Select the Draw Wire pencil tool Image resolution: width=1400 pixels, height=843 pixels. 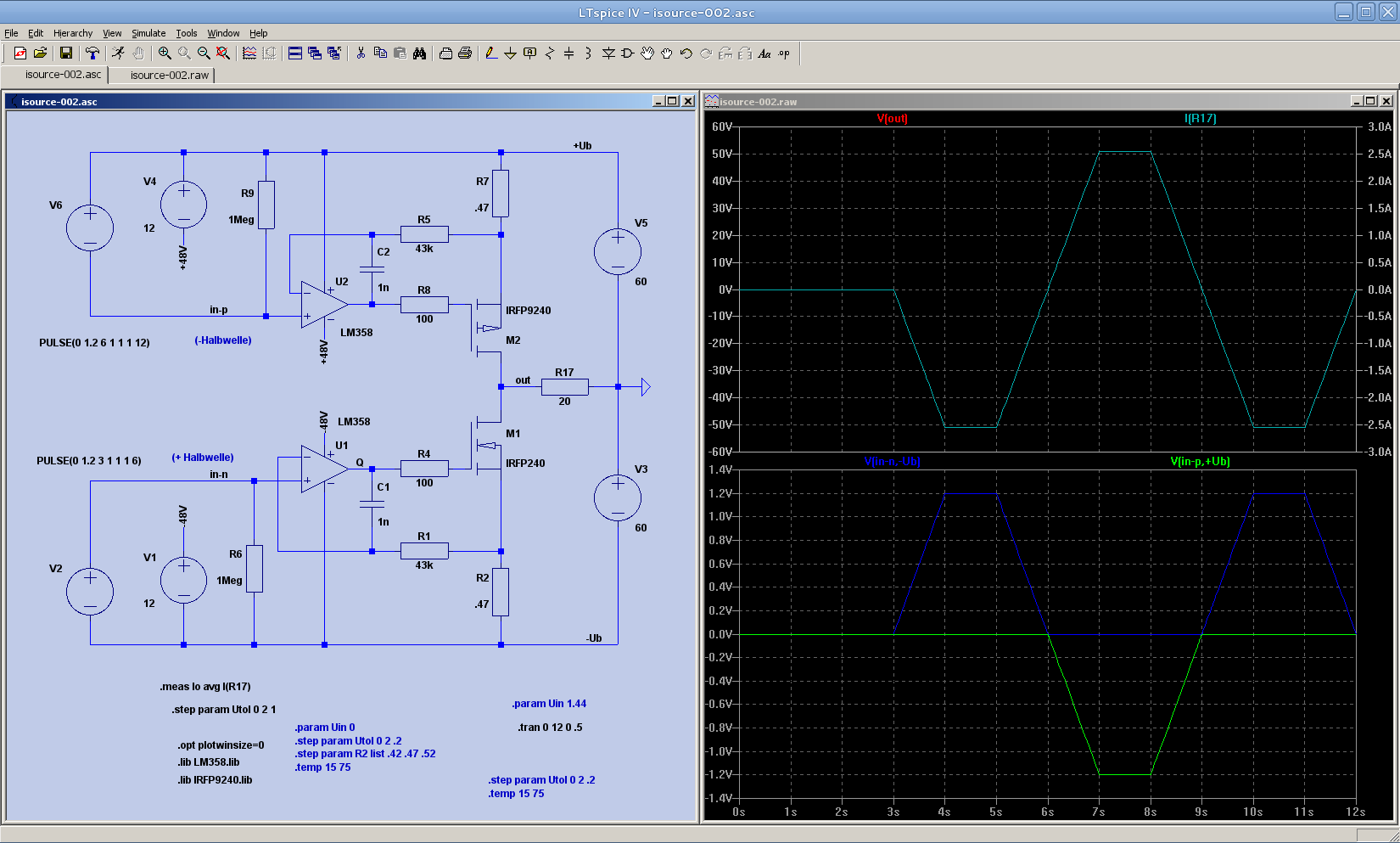pyautogui.click(x=490, y=53)
